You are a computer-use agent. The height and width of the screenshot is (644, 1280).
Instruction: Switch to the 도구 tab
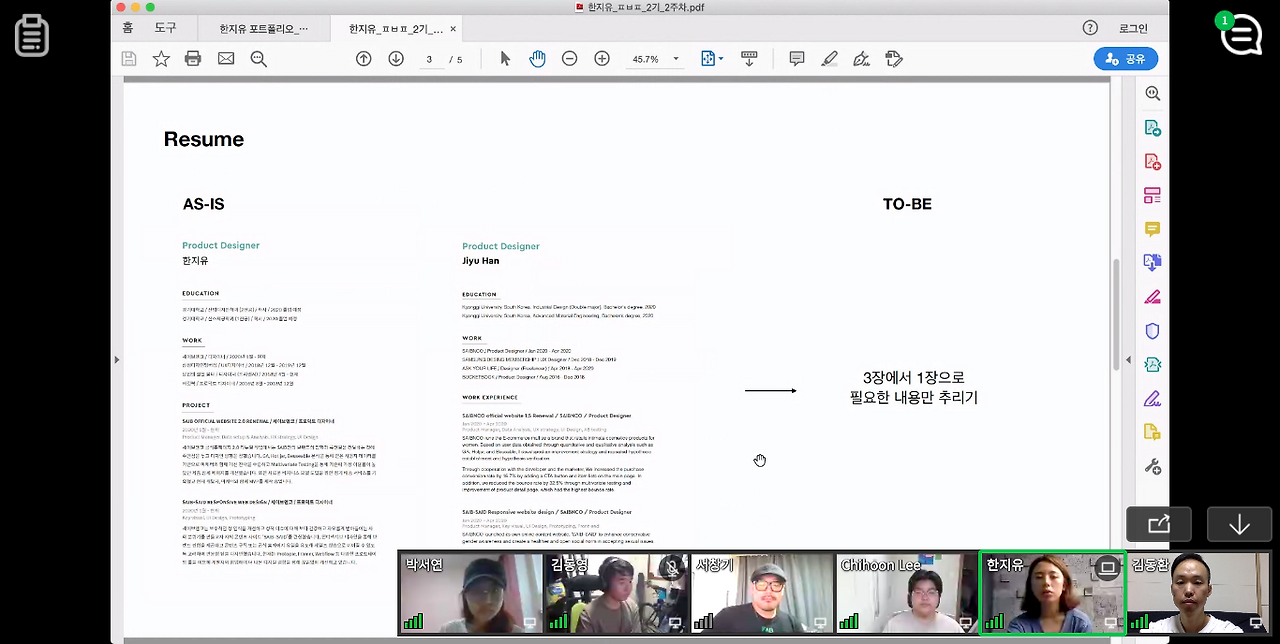[165, 28]
